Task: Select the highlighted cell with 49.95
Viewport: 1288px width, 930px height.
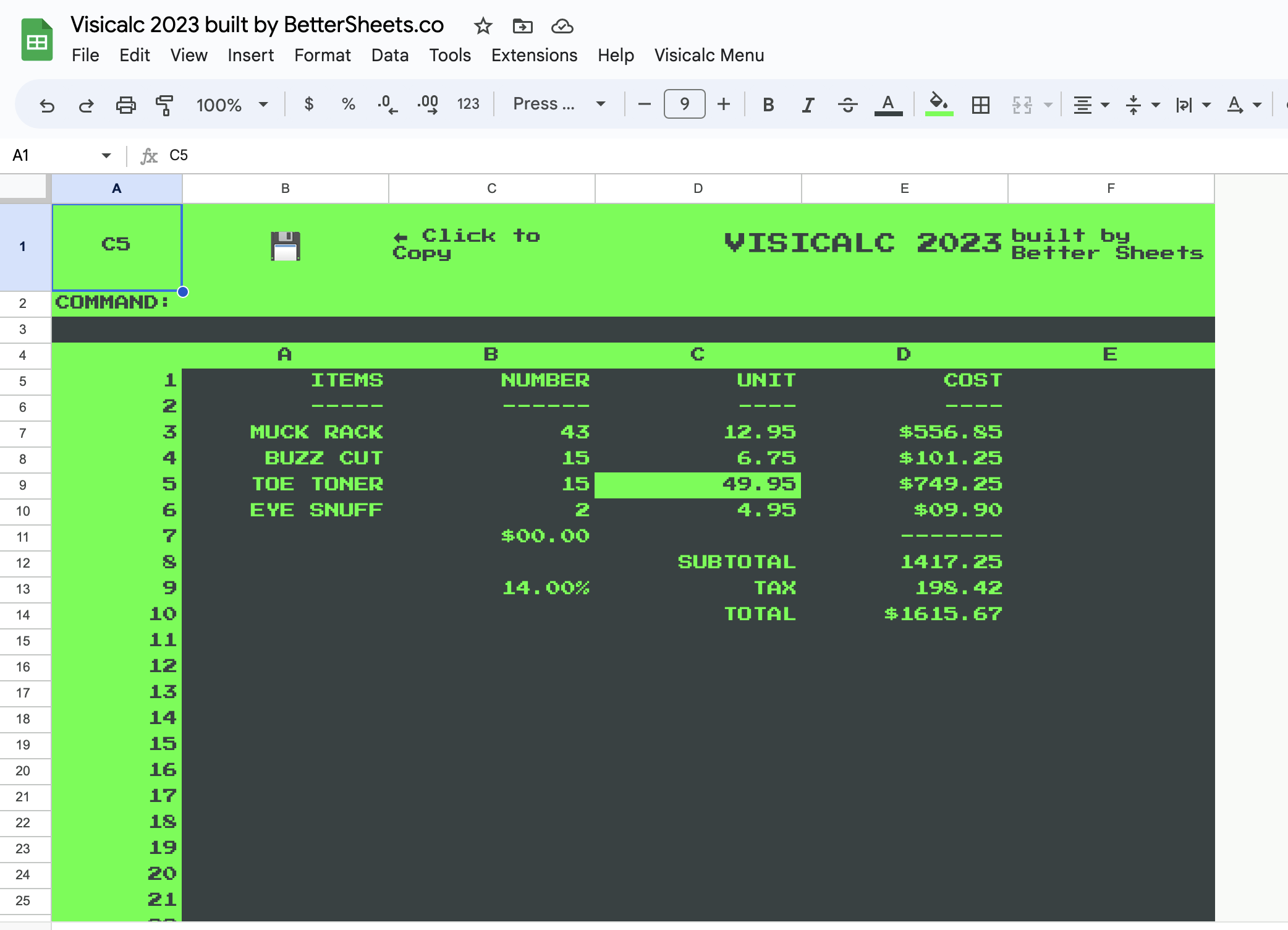Action: [x=698, y=485]
